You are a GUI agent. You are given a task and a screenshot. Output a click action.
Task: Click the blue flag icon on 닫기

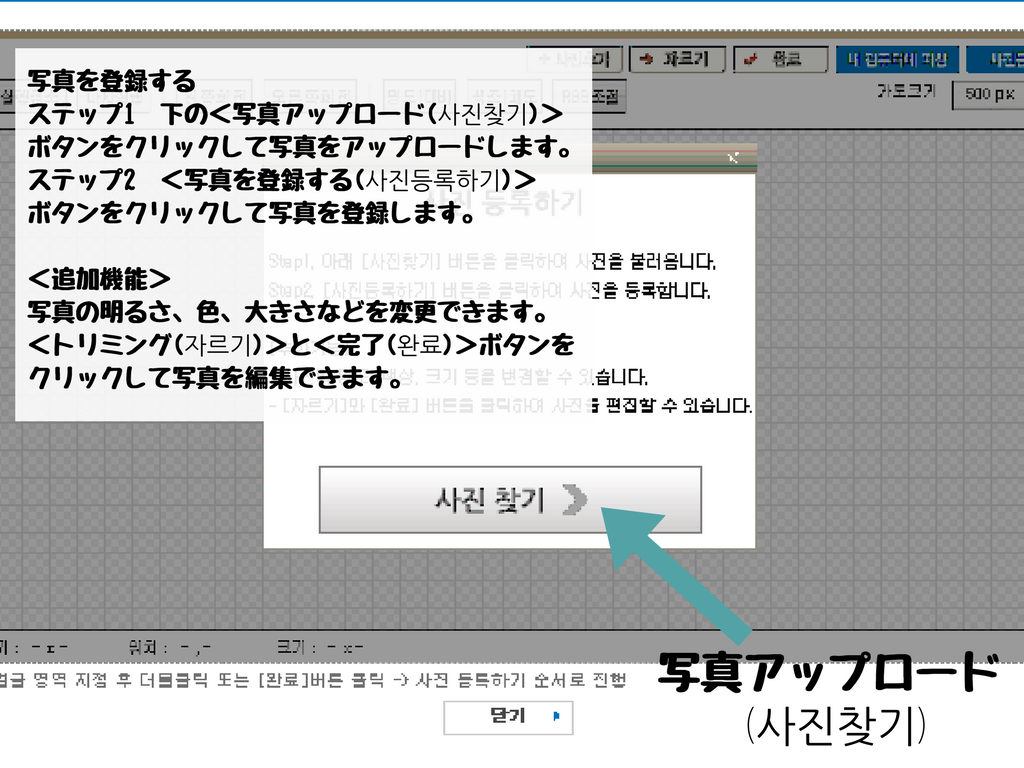click(556, 716)
